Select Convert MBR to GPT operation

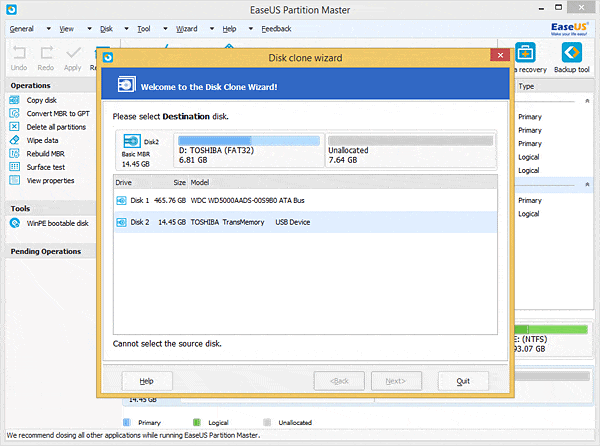58,114
